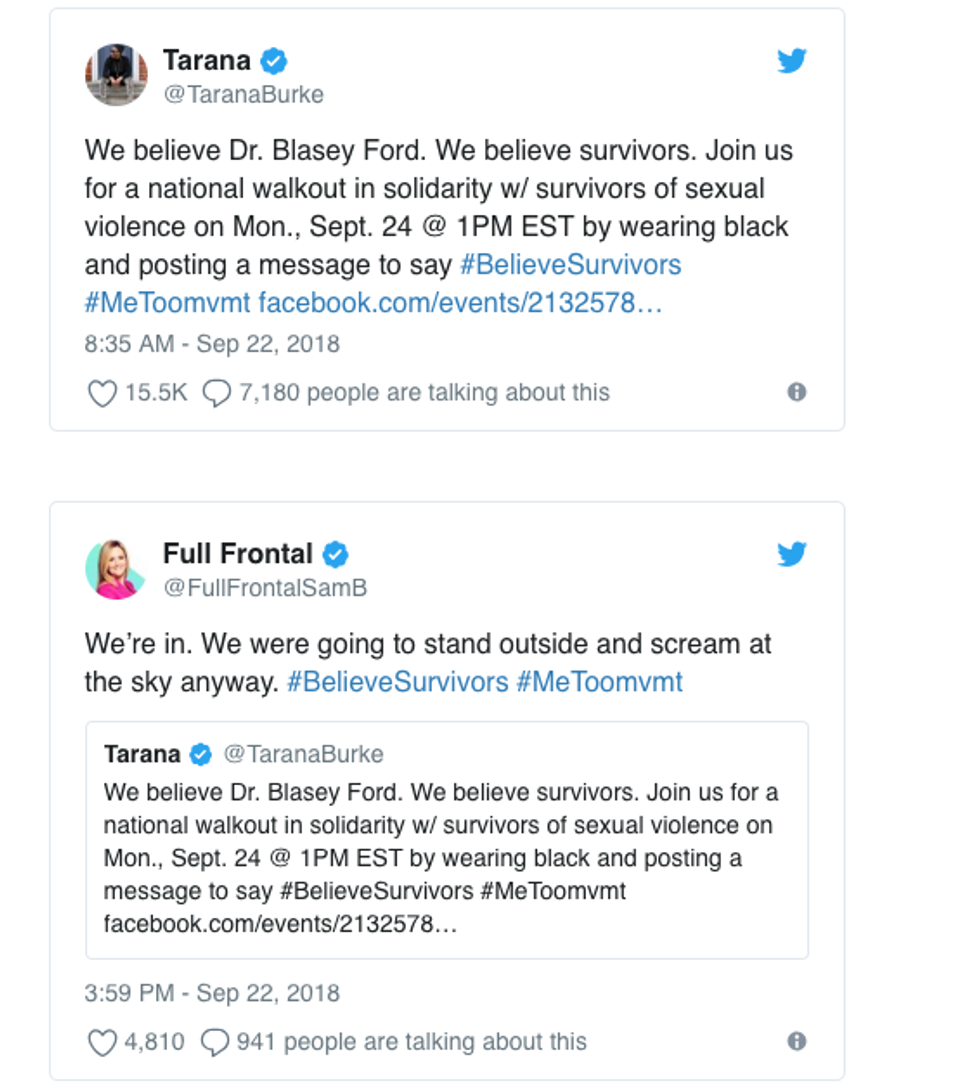Click the @TaranaBurke handle in the top tweet
This screenshot has height=1084, width=980.
[x=243, y=95]
